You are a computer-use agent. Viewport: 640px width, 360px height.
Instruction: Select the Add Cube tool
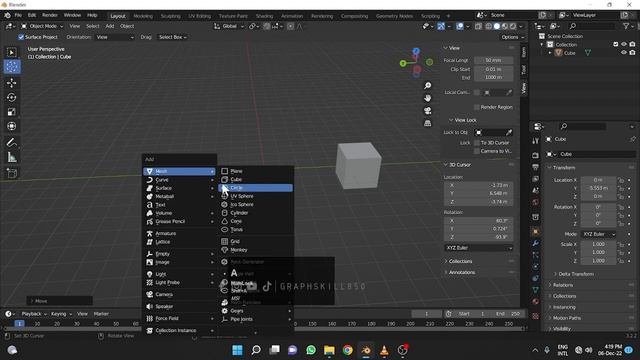(x=11, y=173)
